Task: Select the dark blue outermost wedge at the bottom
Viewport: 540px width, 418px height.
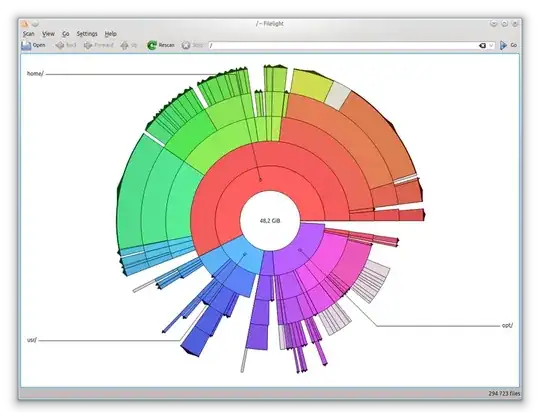Action: (x=194, y=341)
